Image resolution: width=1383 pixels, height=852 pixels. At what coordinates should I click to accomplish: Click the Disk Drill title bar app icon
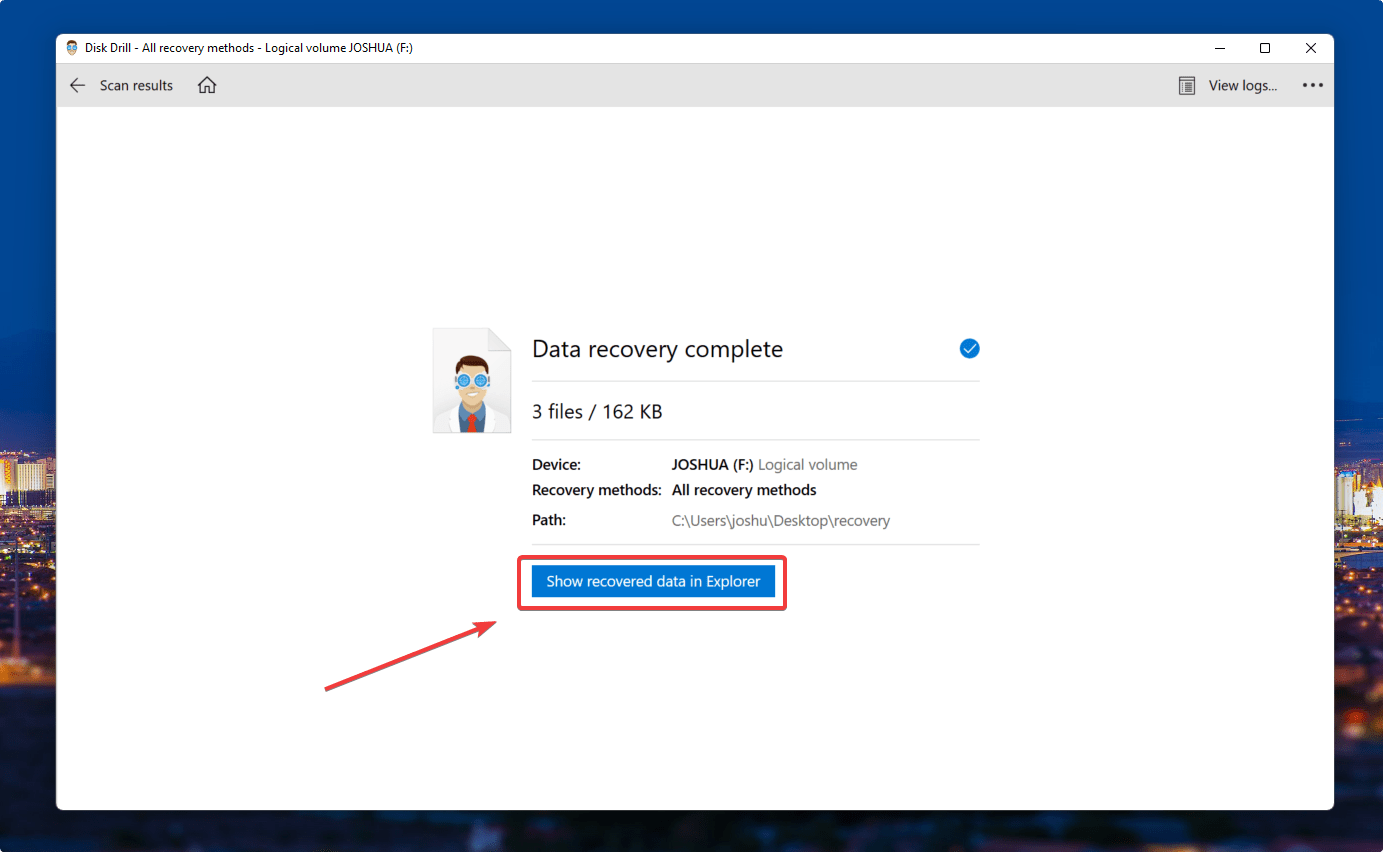point(72,48)
